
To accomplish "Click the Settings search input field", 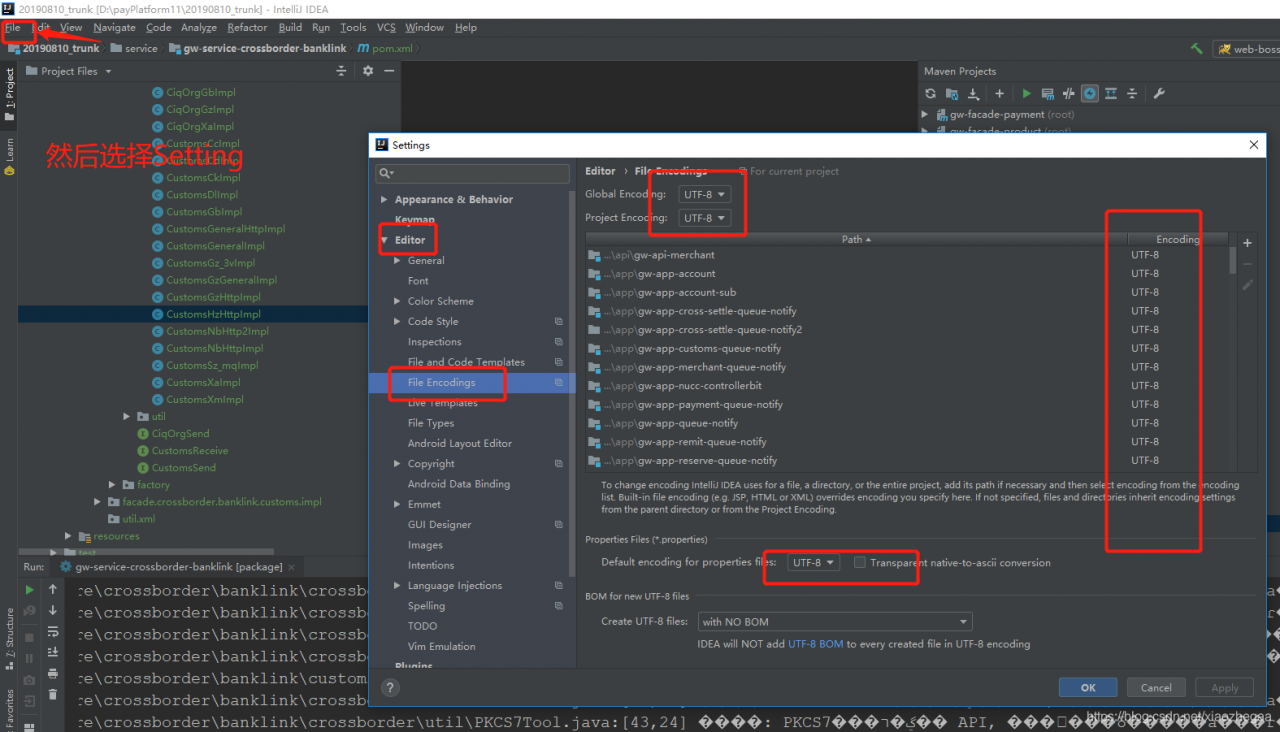I will [x=475, y=174].
